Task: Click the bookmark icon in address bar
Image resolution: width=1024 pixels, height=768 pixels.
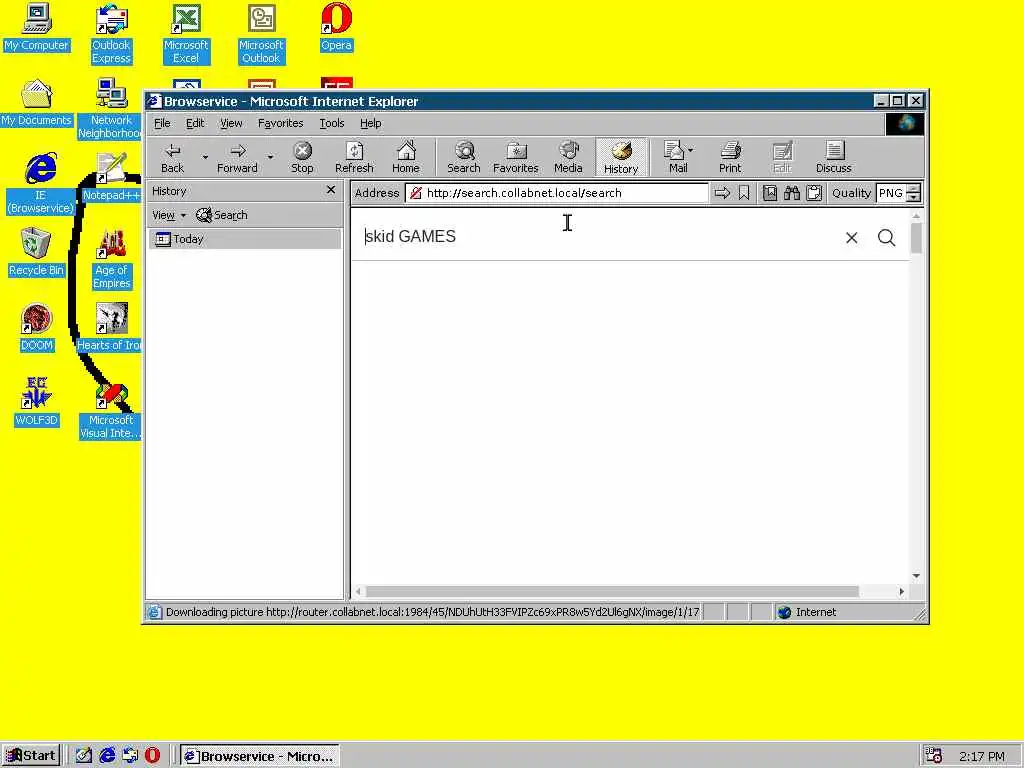Action: (x=744, y=193)
